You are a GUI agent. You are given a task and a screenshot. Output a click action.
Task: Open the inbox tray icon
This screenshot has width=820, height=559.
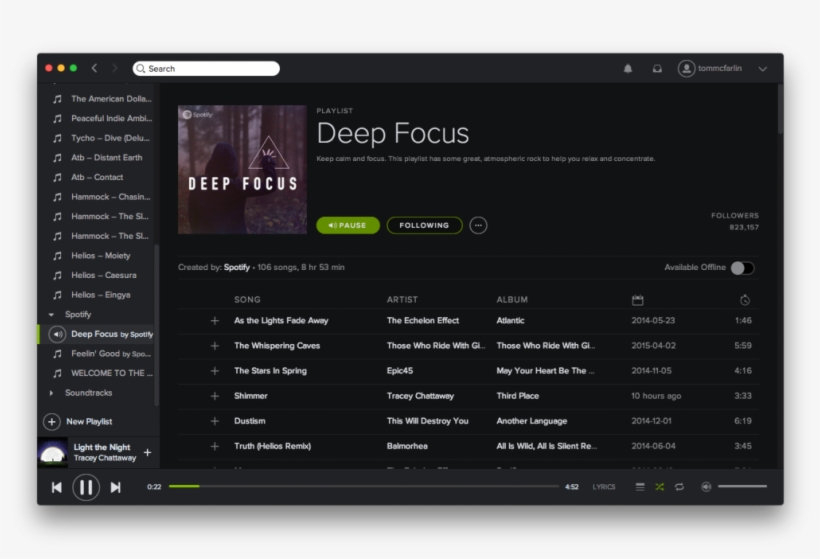pyautogui.click(x=657, y=69)
